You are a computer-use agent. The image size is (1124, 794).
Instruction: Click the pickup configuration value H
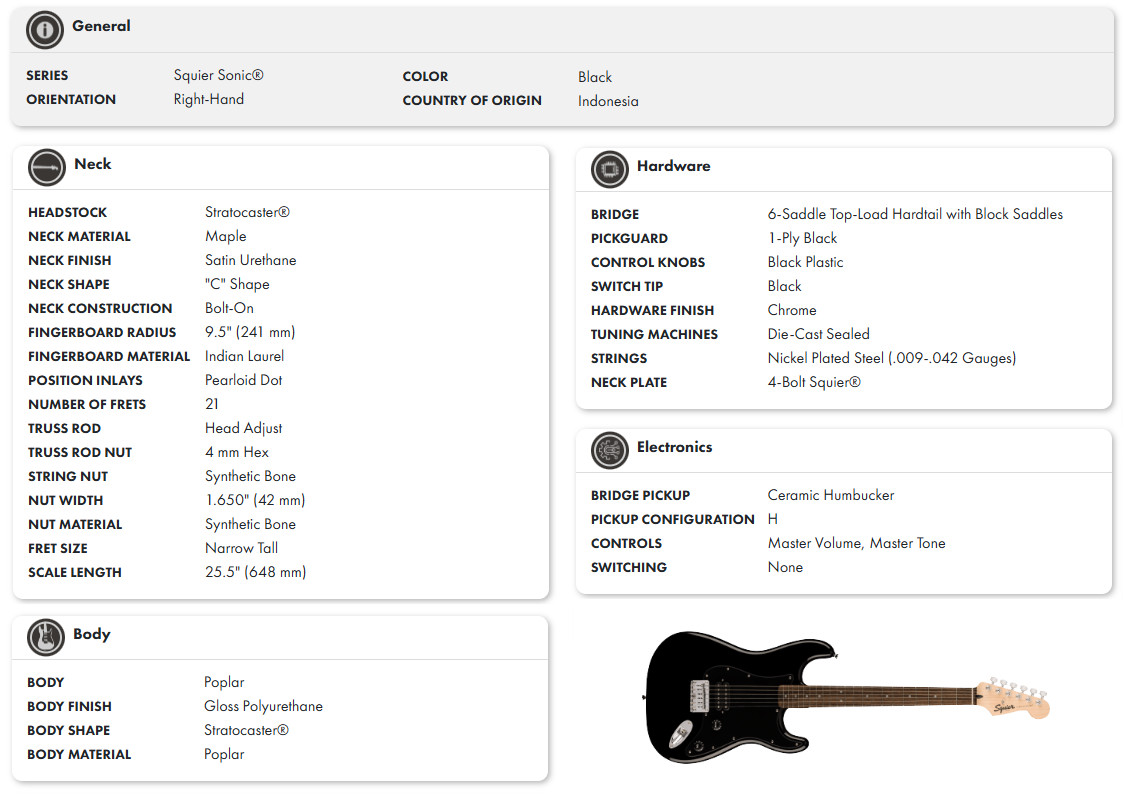[x=773, y=519]
